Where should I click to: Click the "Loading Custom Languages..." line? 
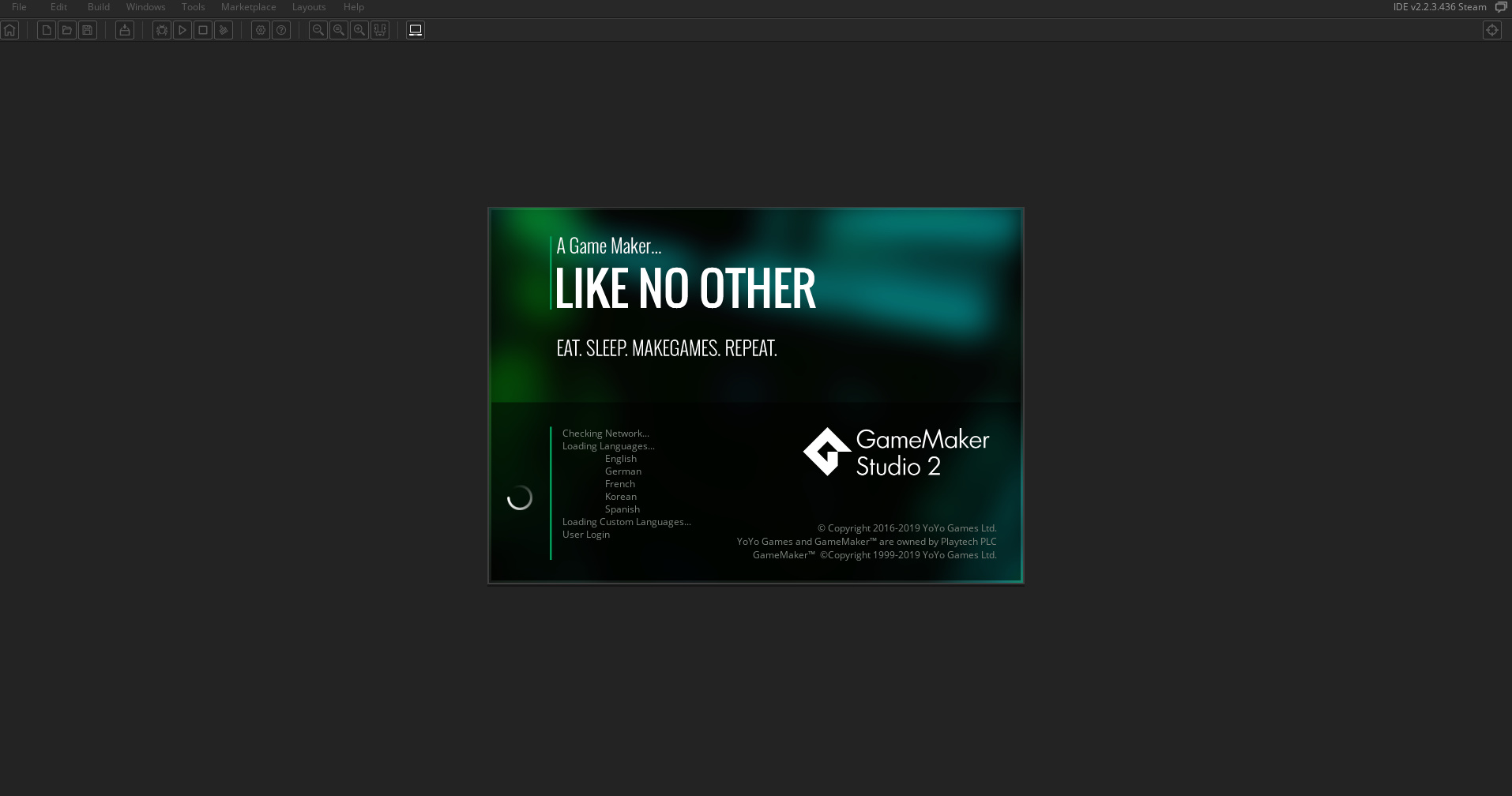point(626,522)
